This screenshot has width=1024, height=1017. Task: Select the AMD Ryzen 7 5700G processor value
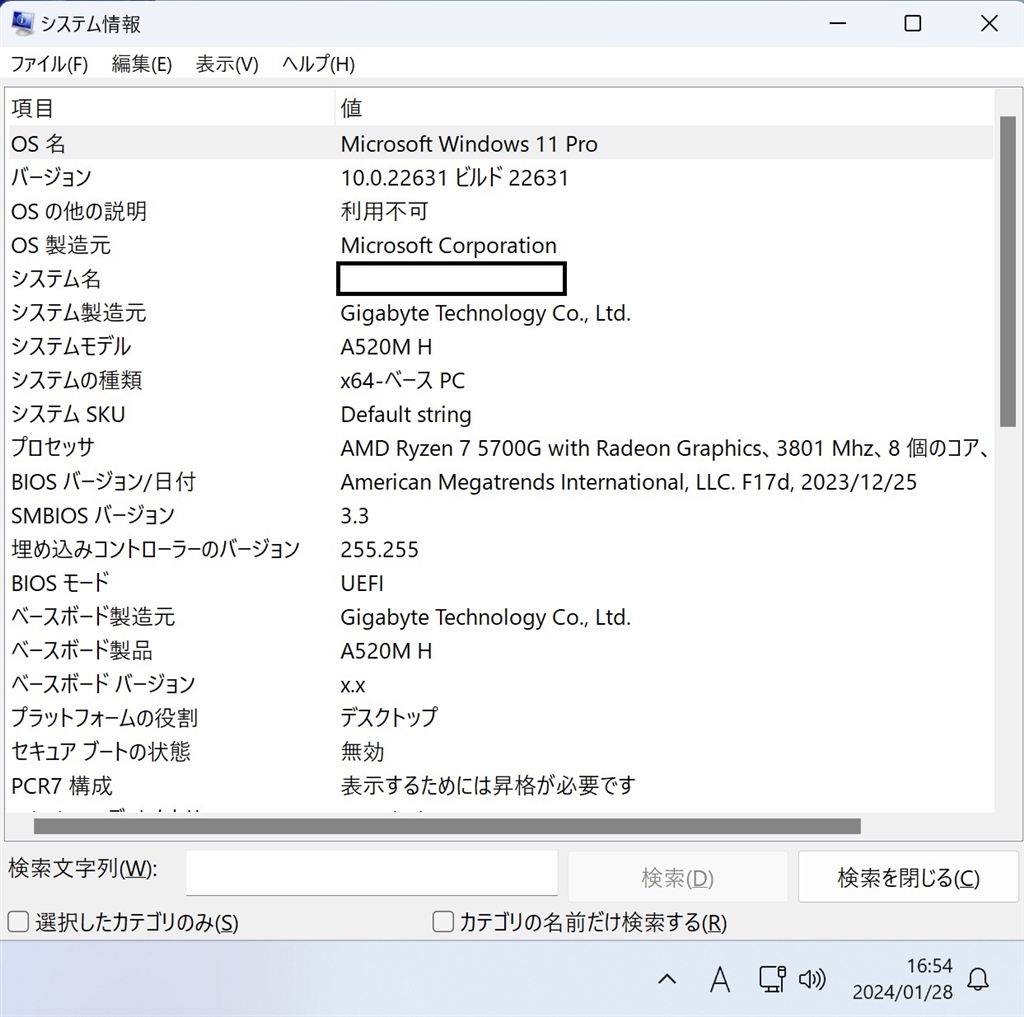pos(664,448)
